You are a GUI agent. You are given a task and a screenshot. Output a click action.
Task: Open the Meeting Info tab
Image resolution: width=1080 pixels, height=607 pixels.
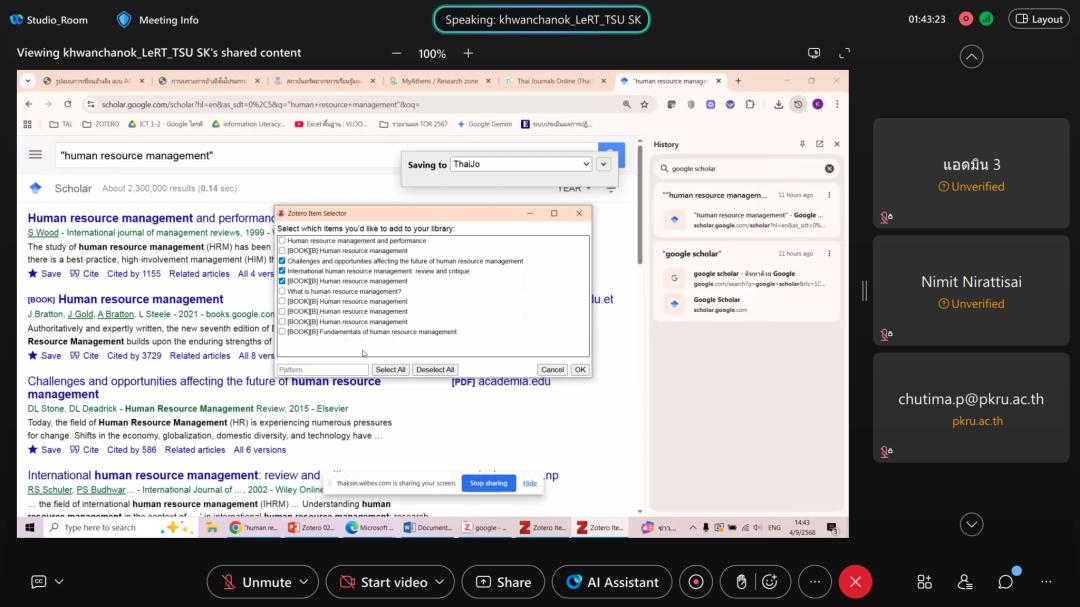[158, 20]
